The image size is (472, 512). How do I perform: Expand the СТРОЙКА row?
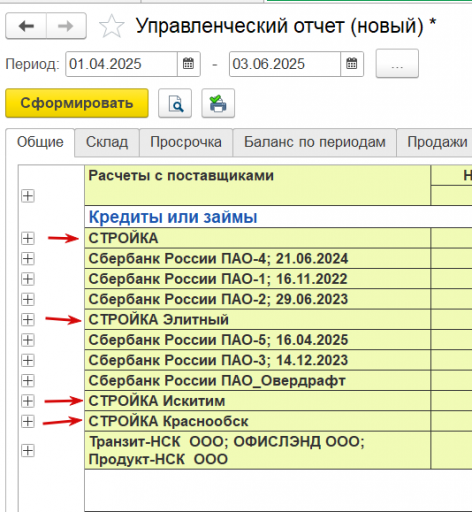(28, 238)
